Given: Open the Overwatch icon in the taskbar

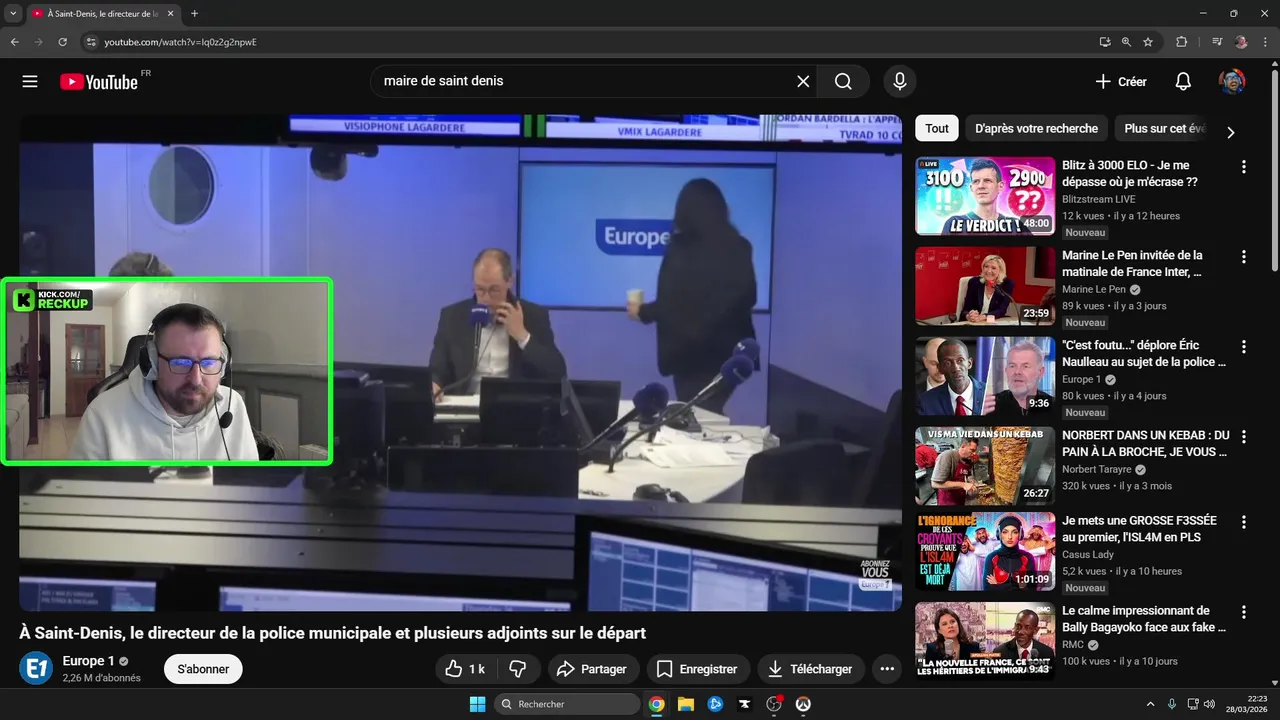Looking at the screenshot, I should pos(802,704).
